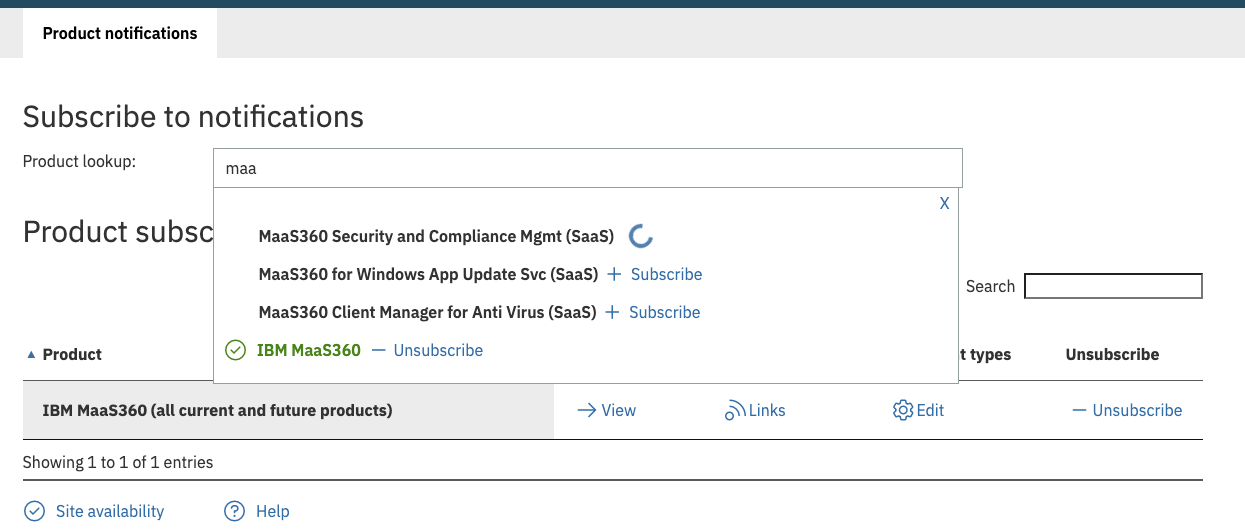Image resolution: width=1245 pixels, height=529 pixels.
Task: Click the 'Product lookup:' label
Action: [79, 161]
